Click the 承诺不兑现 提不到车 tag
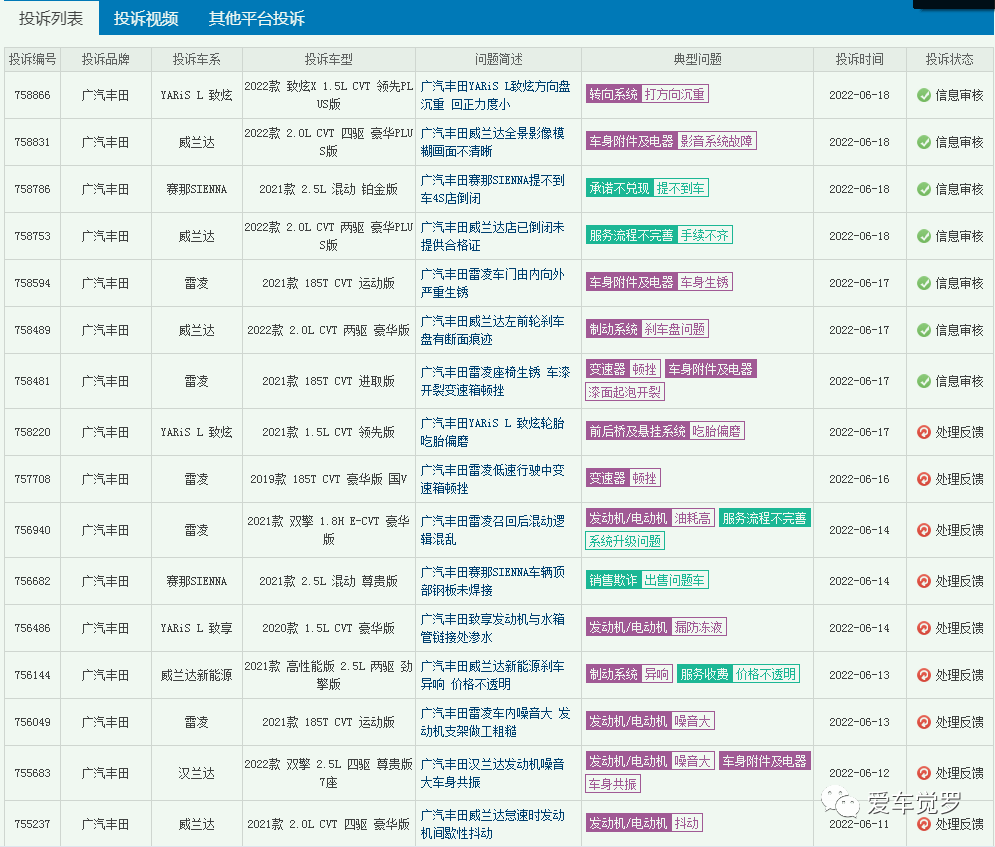 647,188
